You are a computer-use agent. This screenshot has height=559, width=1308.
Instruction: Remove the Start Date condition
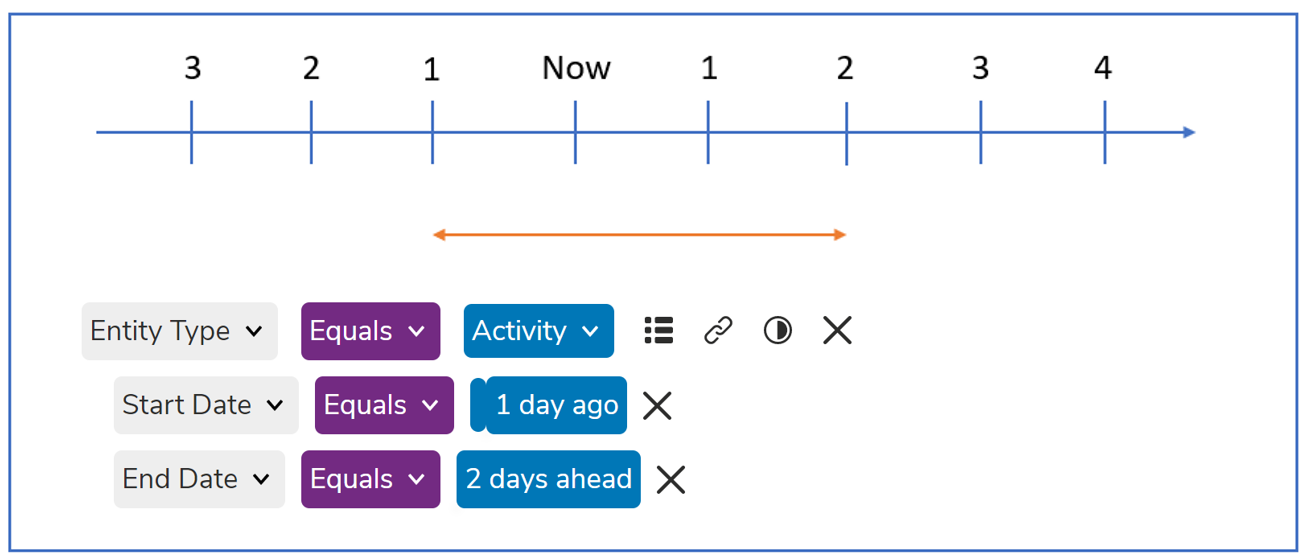(x=657, y=405)
